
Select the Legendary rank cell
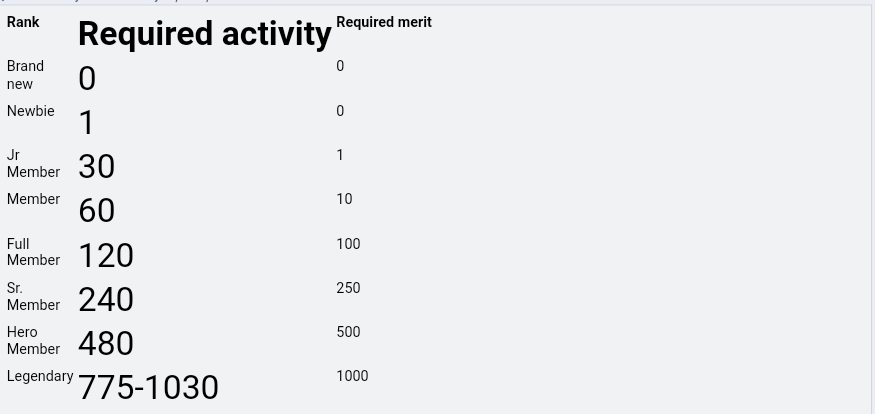coord(40,377)
